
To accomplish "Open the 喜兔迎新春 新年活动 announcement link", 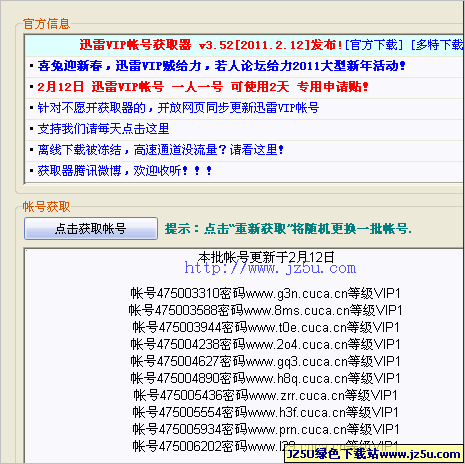I will (x=221, y=66).
